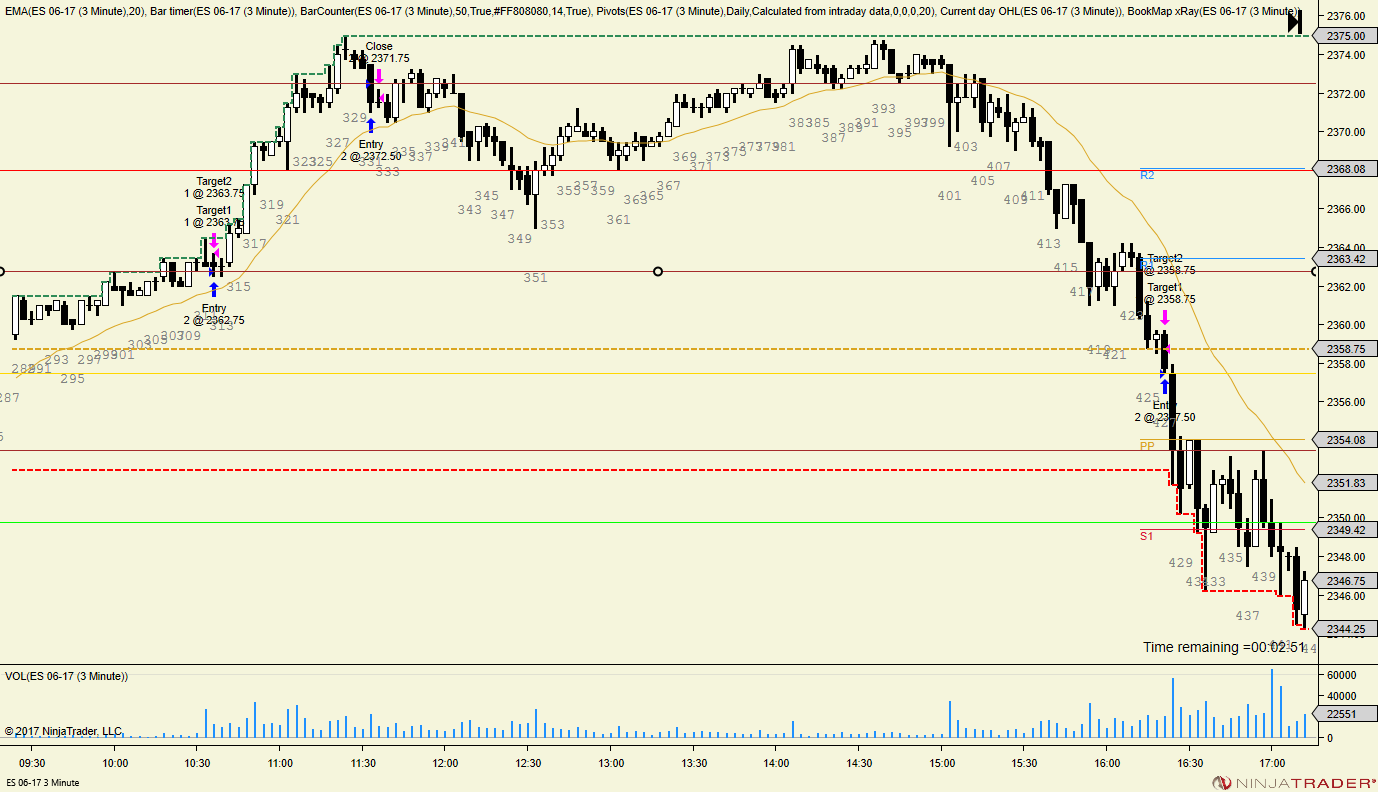
Task: Click the 2372.00 price axis label
Action: 1345,94
